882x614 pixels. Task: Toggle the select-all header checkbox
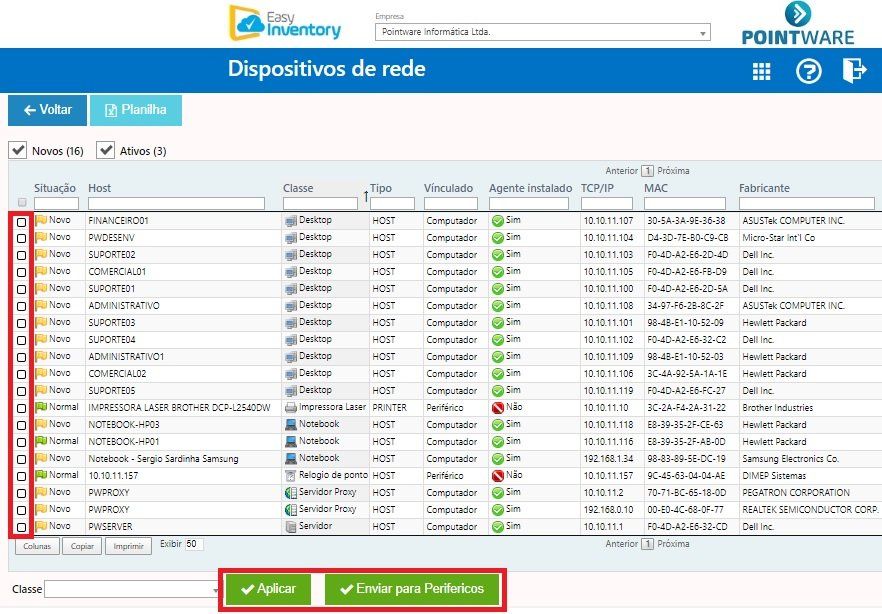pos(22,202)
